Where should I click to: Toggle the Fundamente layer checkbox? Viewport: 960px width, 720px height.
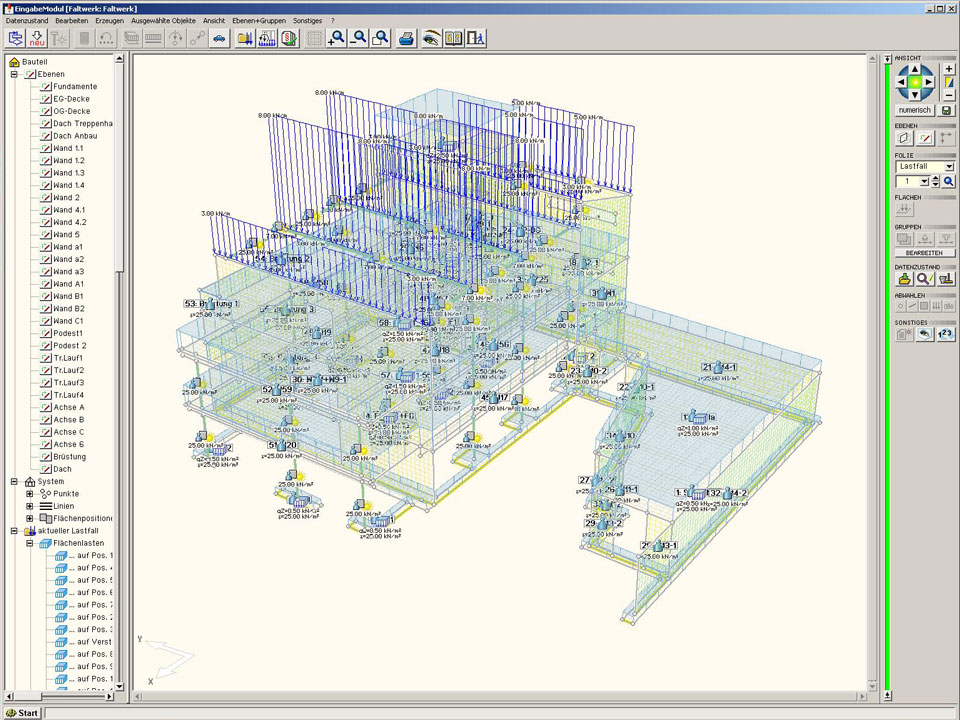pos(45,87)
